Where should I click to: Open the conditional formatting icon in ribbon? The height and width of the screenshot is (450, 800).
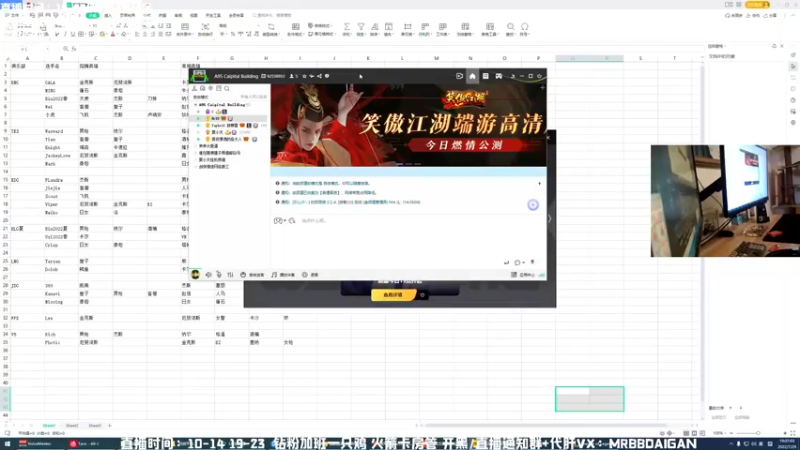[x=295, y=27]
